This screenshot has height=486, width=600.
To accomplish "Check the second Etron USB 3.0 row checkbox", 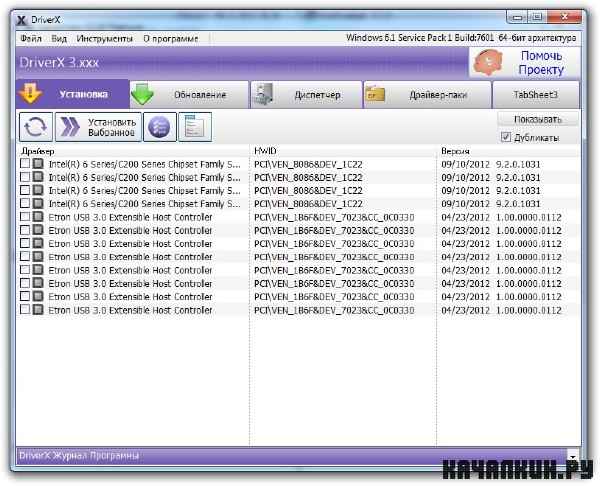I will [x=25, y=230].
